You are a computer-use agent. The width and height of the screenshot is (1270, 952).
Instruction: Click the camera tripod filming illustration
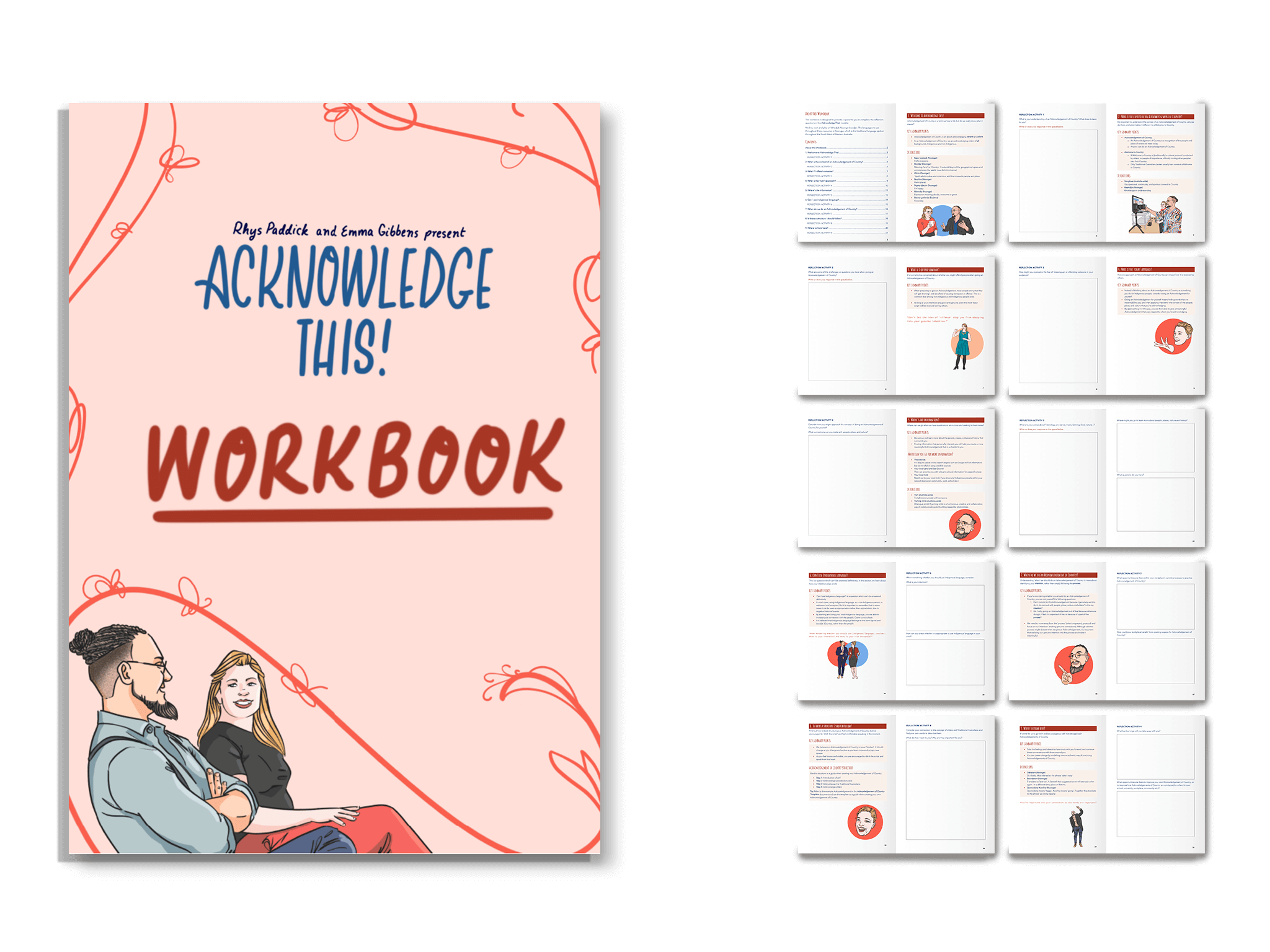1155,214
